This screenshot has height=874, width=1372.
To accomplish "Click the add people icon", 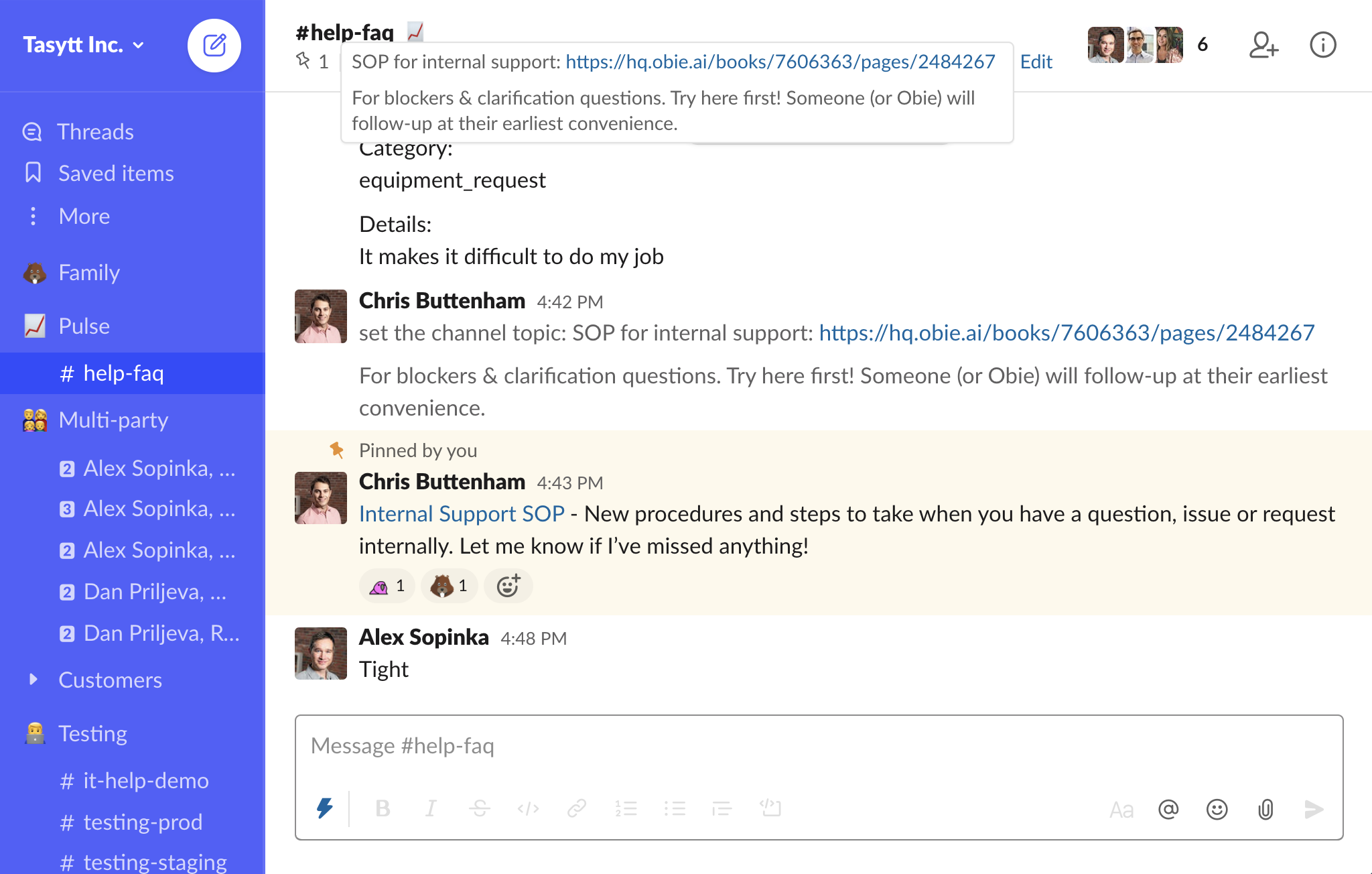I will click(x=1263, y=45).
